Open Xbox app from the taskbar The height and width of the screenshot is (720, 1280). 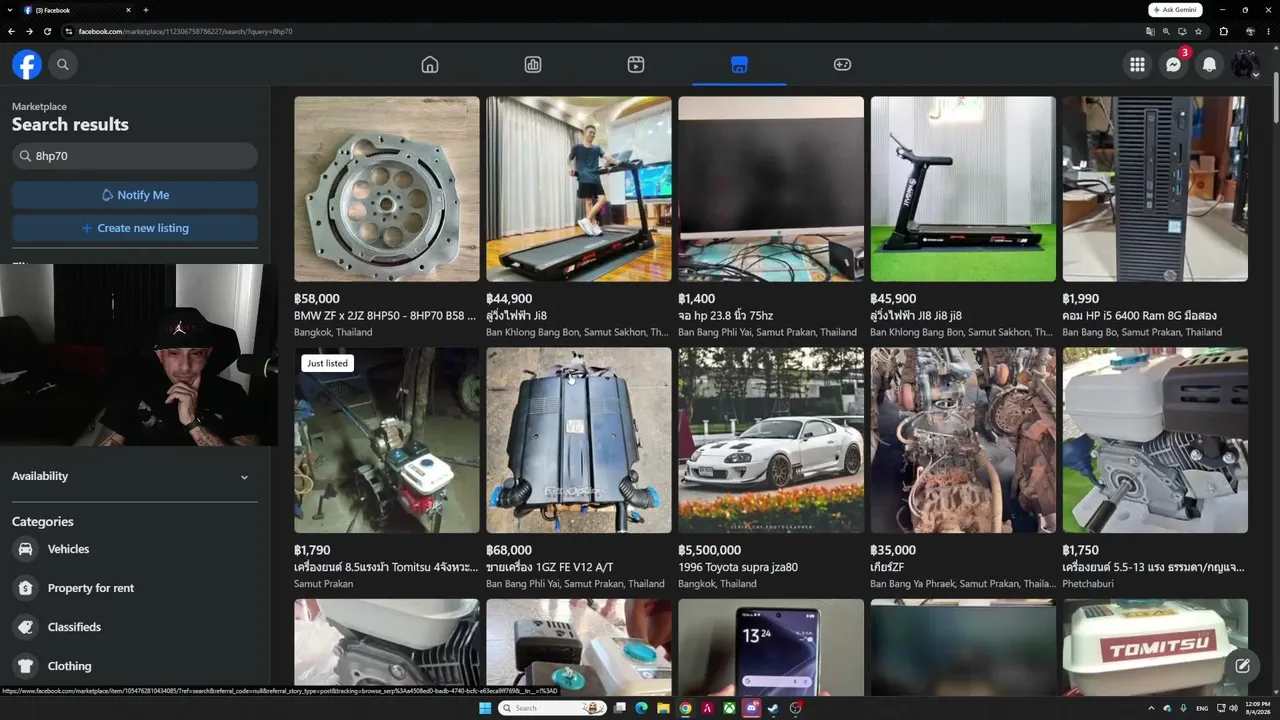point(729,708)
